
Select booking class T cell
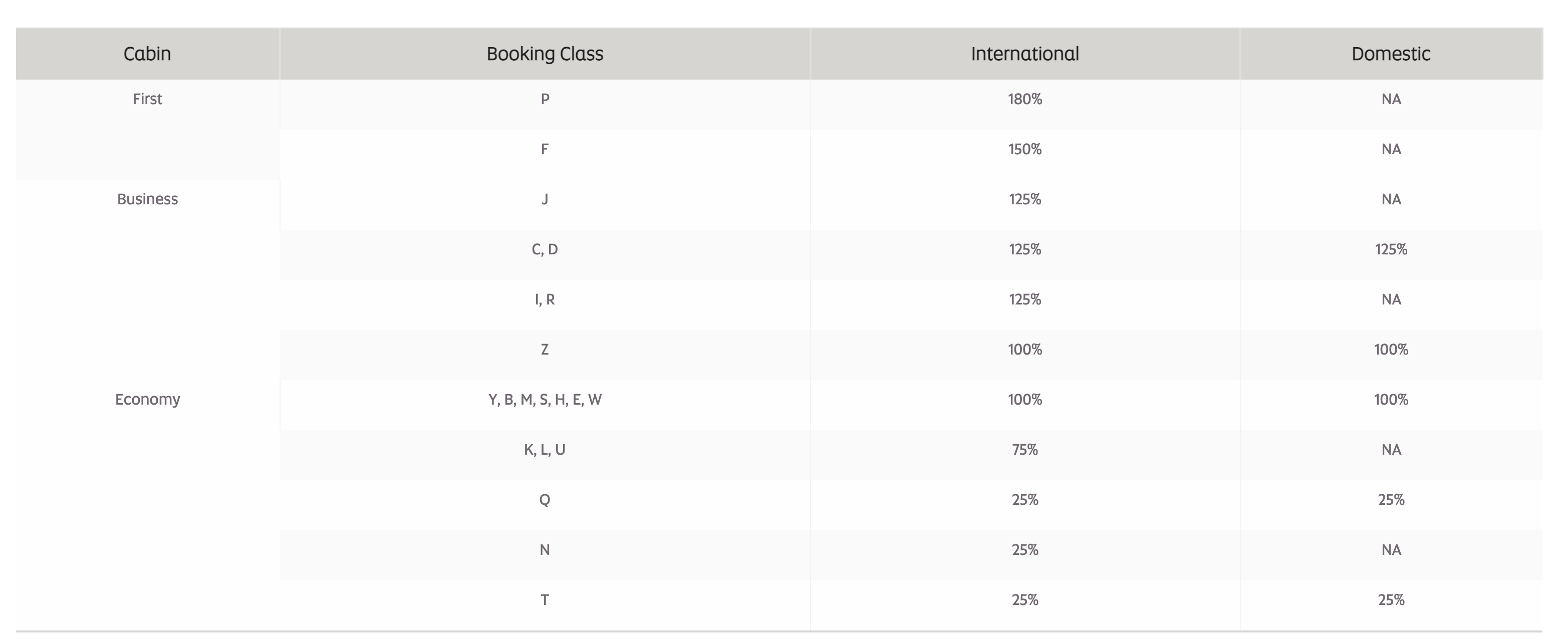[x=545, y=600]
